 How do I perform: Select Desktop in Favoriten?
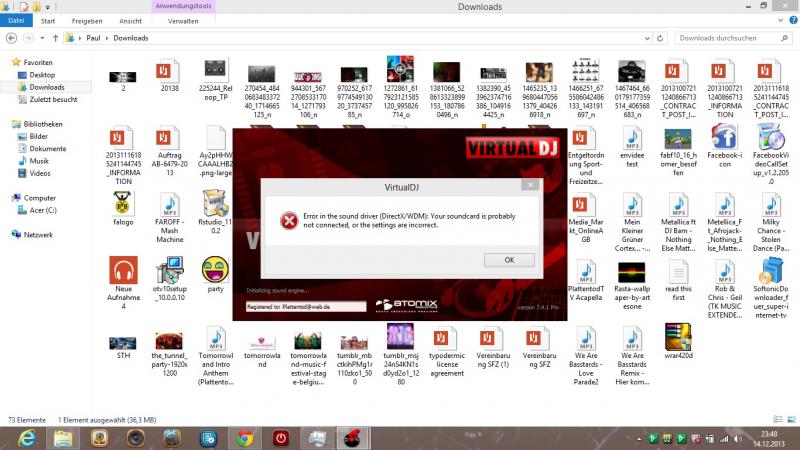coord(42,75)
